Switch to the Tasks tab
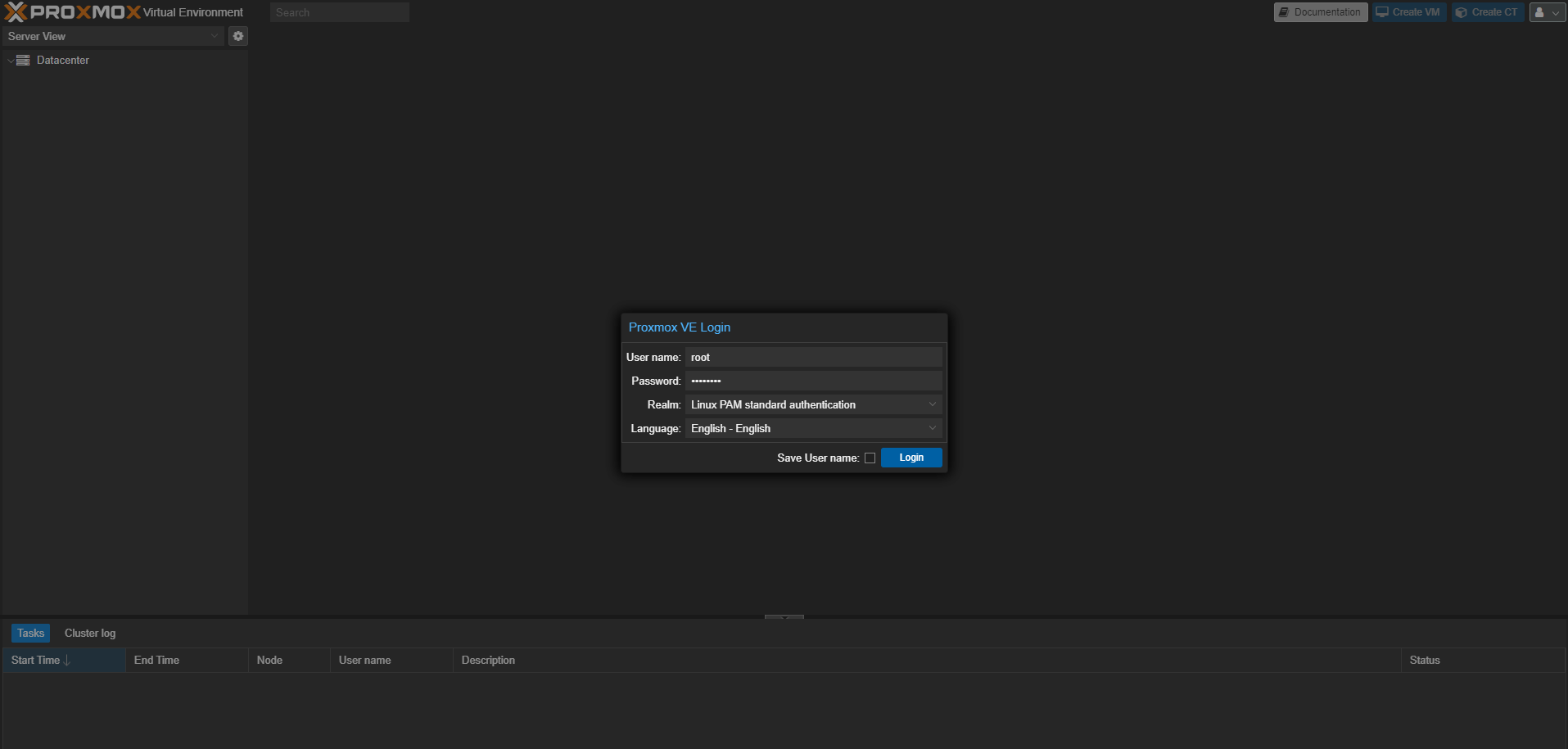 coord(30,633)
